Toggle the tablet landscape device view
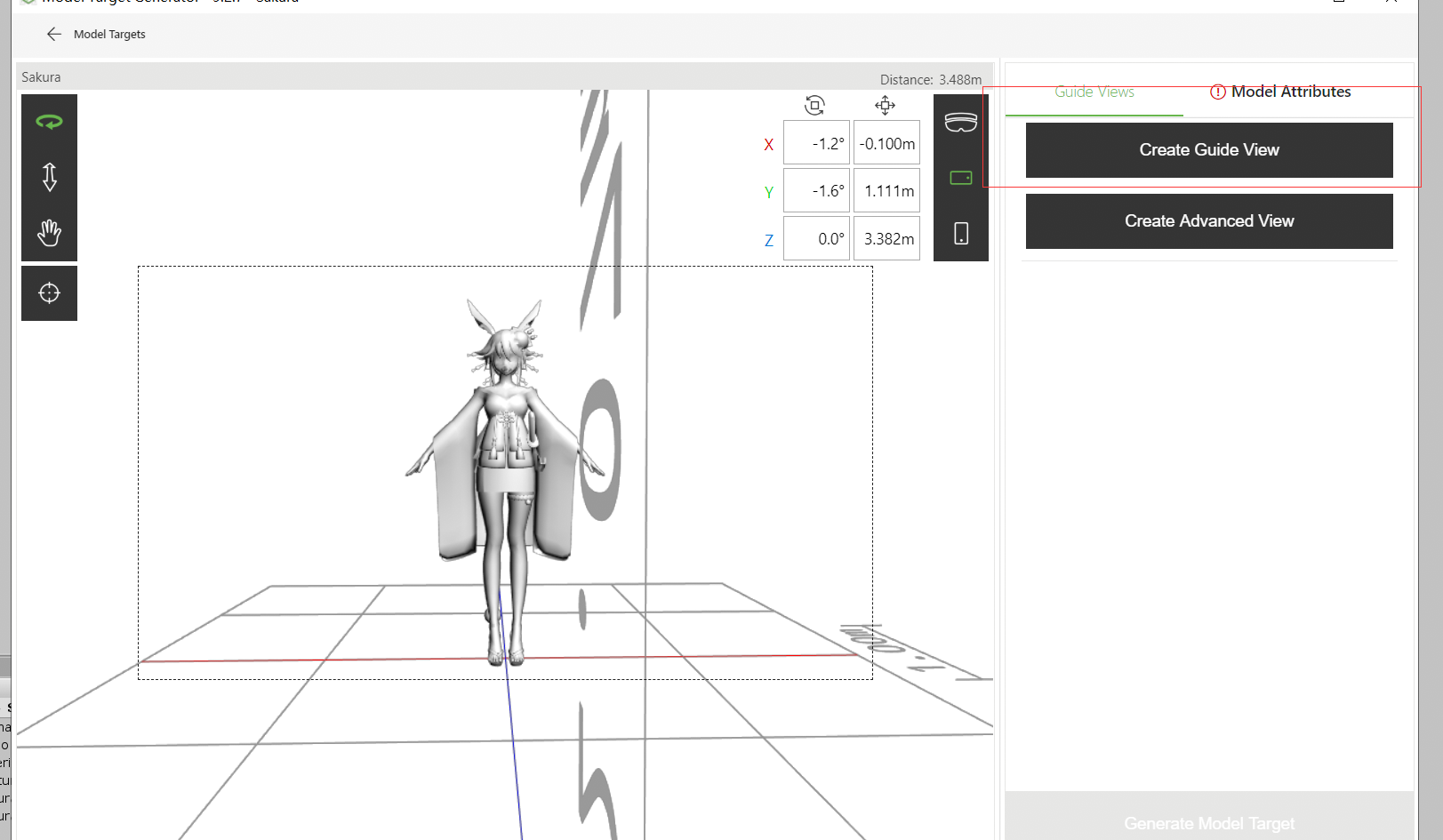The width and height of the screenshot is (1443, 840). 961,177
